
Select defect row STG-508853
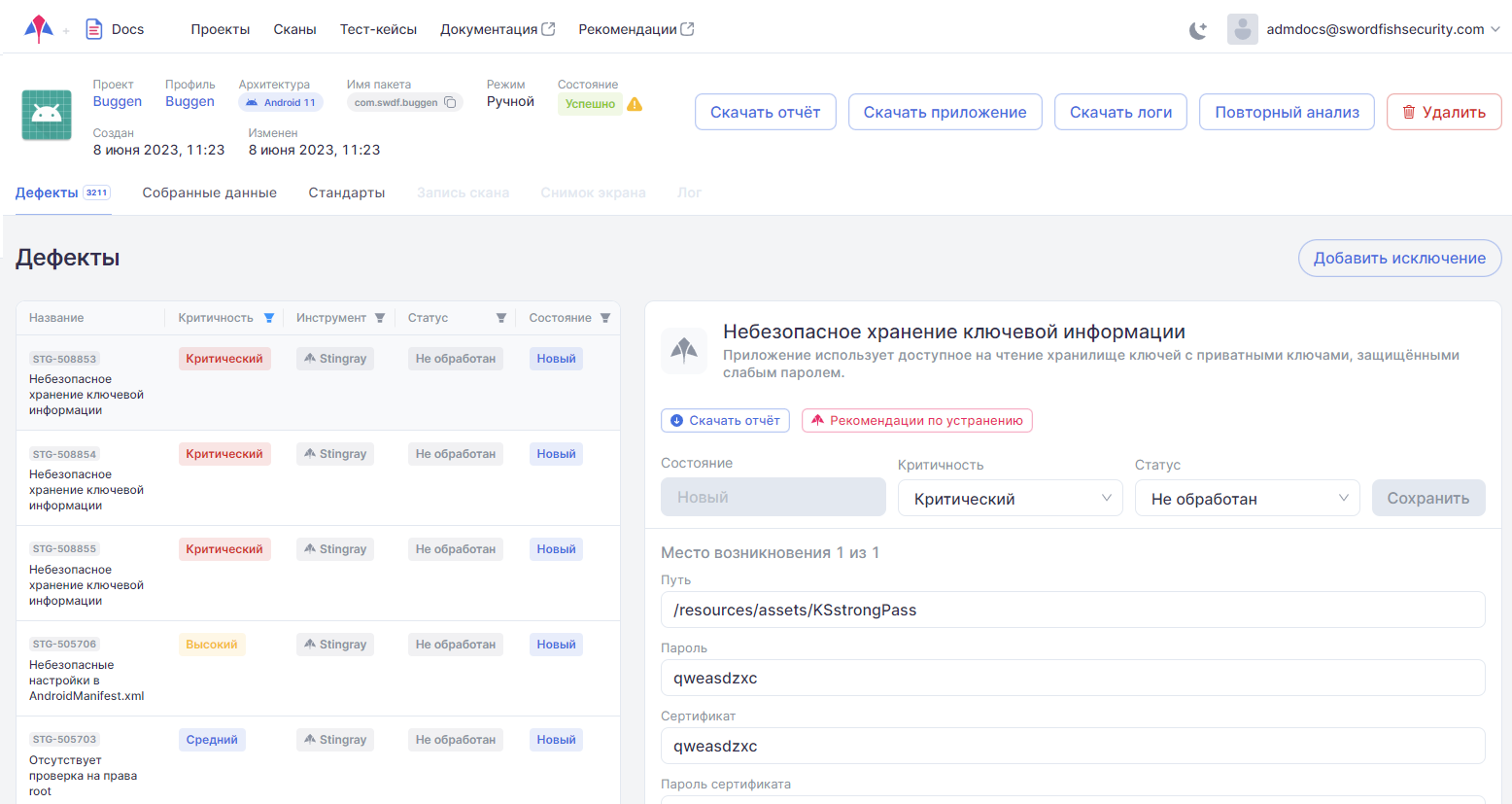click(318, 383)
